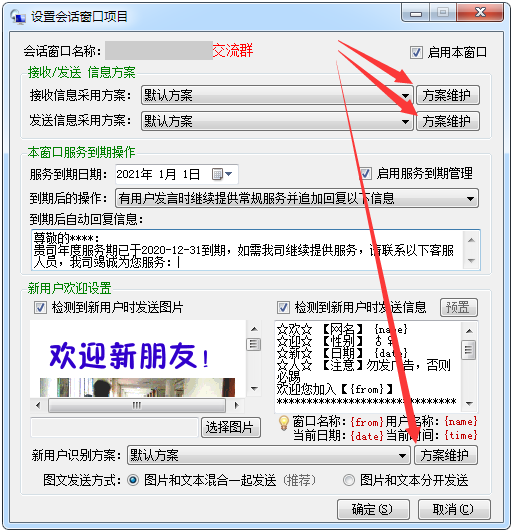Click the 预置 preset button
513x531 pixels.
(458, 307)
